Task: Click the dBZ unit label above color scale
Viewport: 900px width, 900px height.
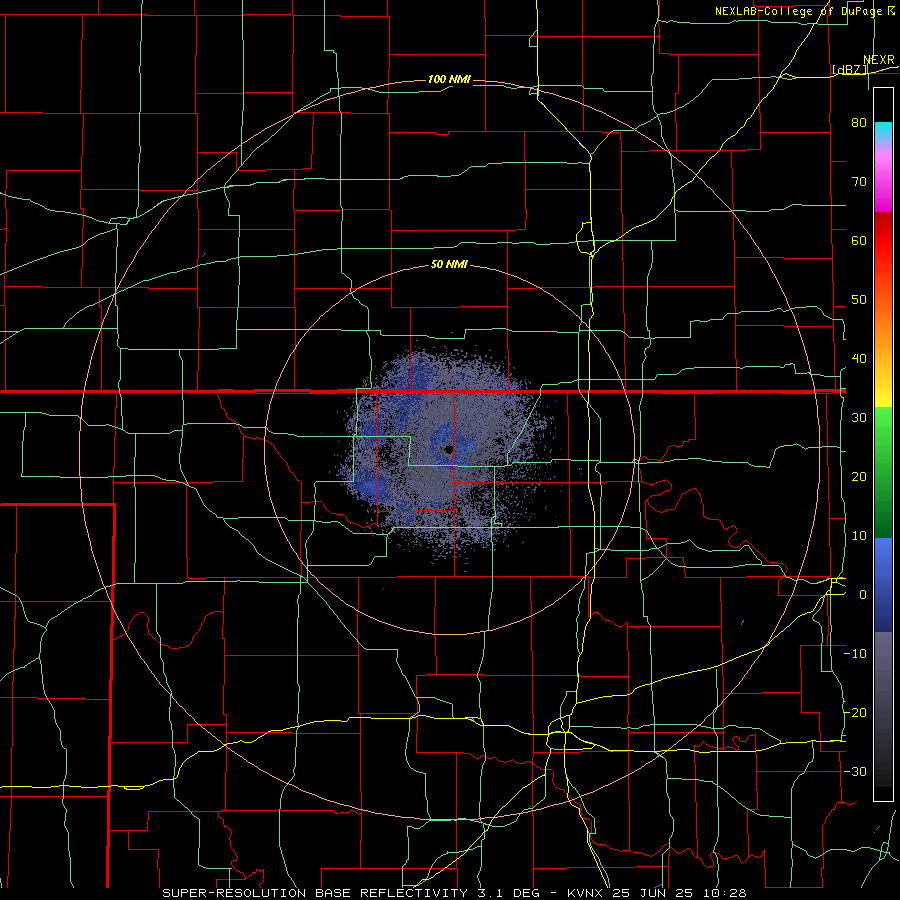Action: pyautogui.click(x=849, y=69)
